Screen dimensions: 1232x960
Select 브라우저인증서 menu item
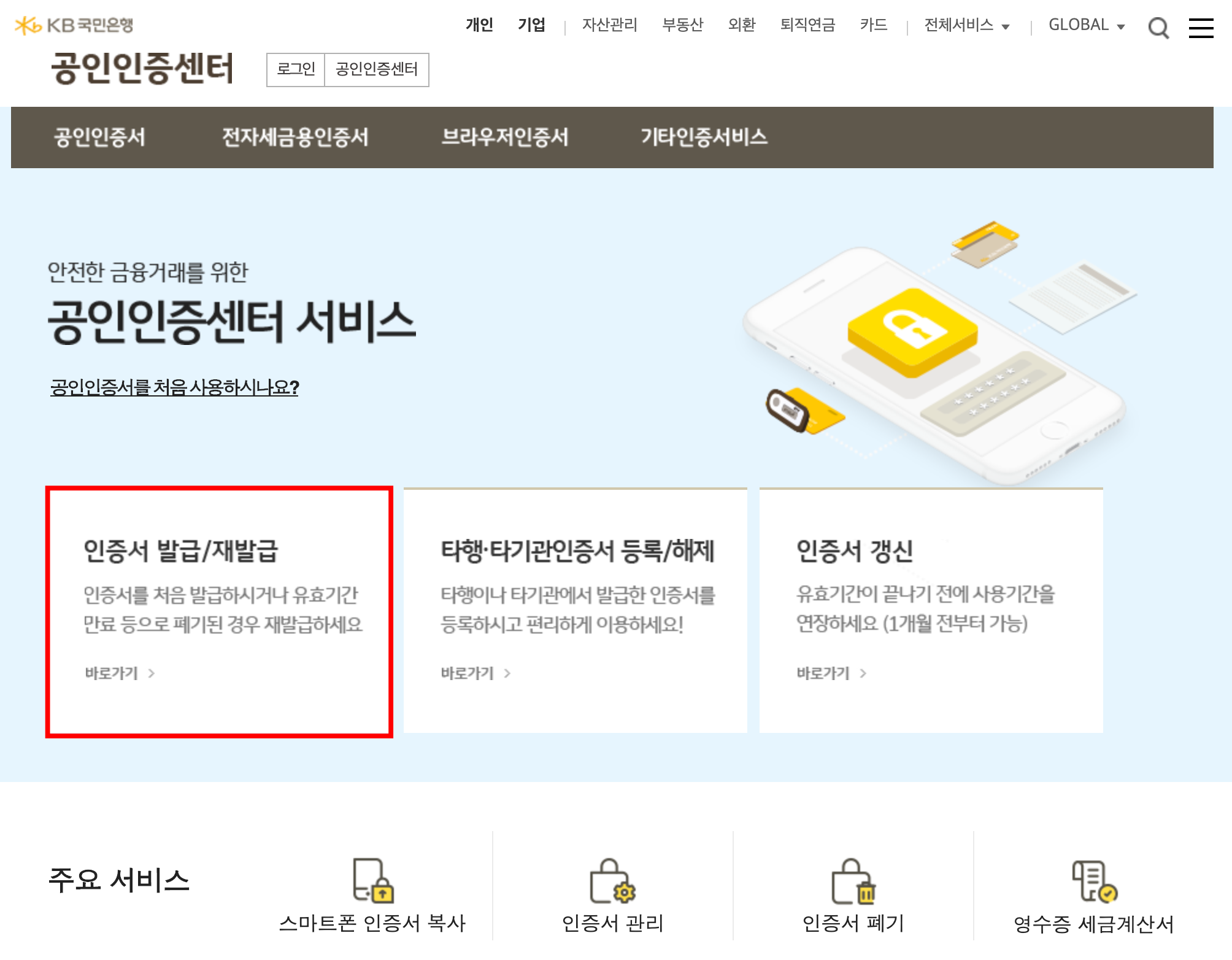[x=504, y=137]
